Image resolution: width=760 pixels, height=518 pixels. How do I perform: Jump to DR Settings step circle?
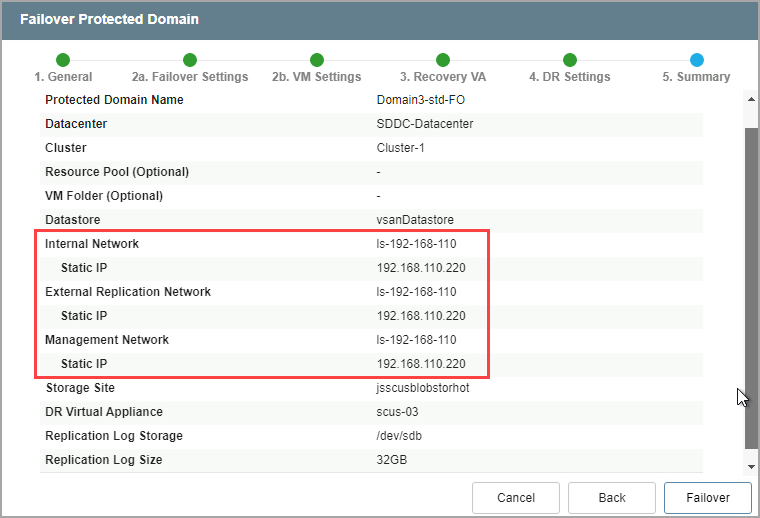tap(570, 60)
